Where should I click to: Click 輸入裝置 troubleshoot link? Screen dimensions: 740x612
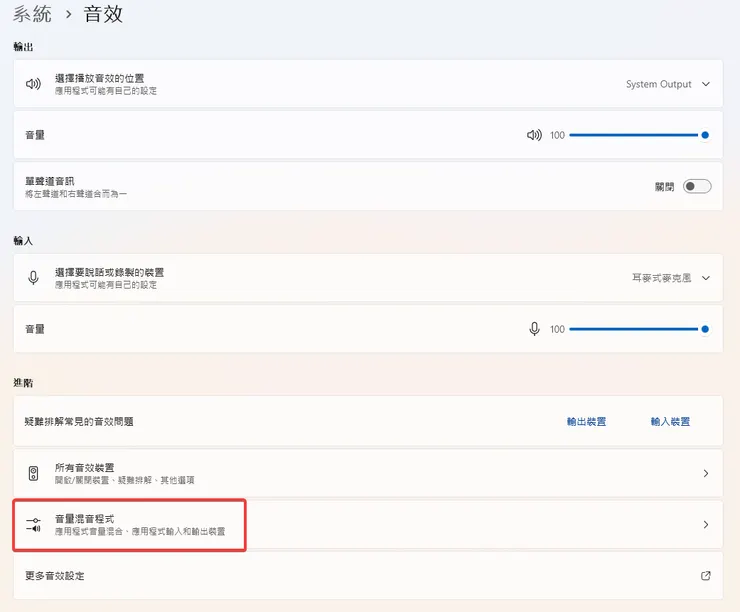point(670,421)
